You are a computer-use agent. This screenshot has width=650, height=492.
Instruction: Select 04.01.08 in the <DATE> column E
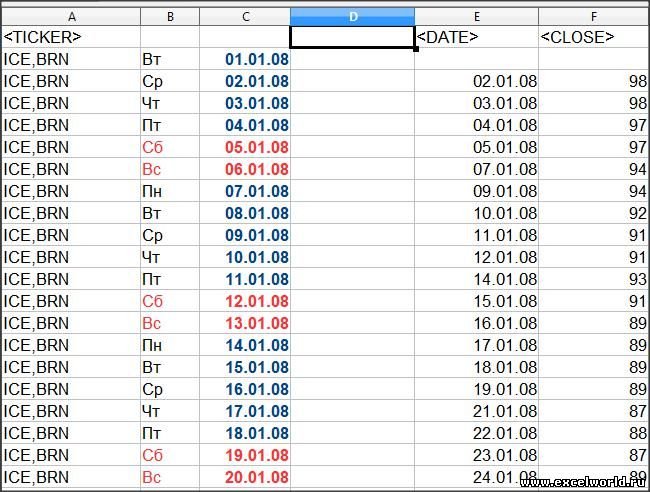(476, 125)
